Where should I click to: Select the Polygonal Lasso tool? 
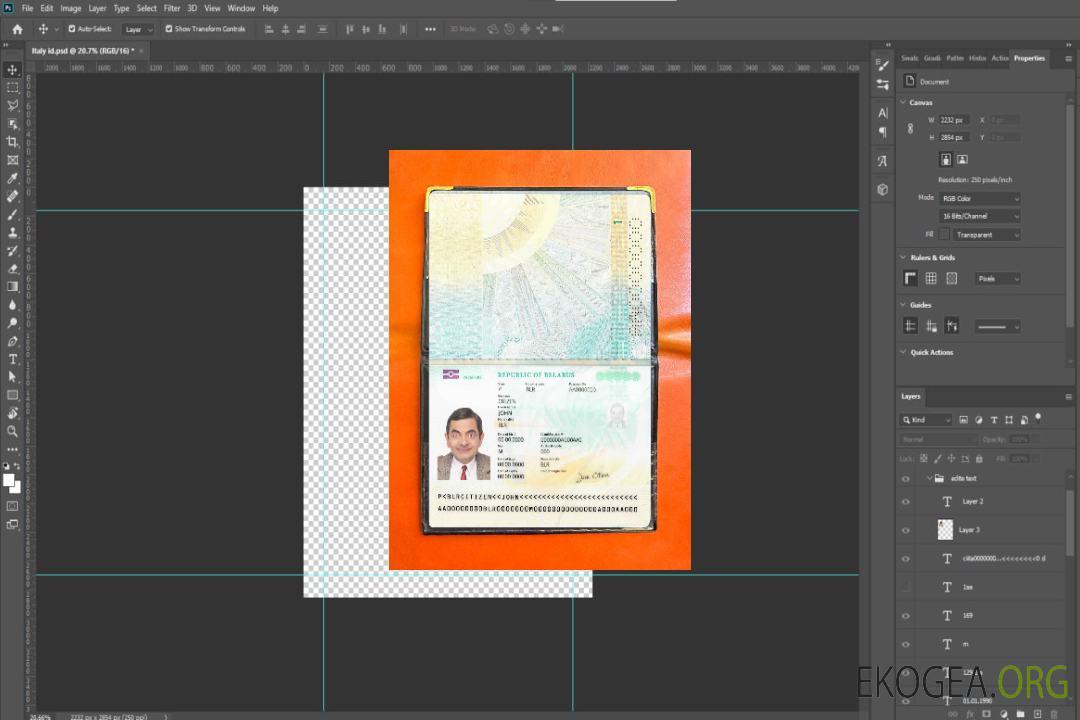pos(12,105)
